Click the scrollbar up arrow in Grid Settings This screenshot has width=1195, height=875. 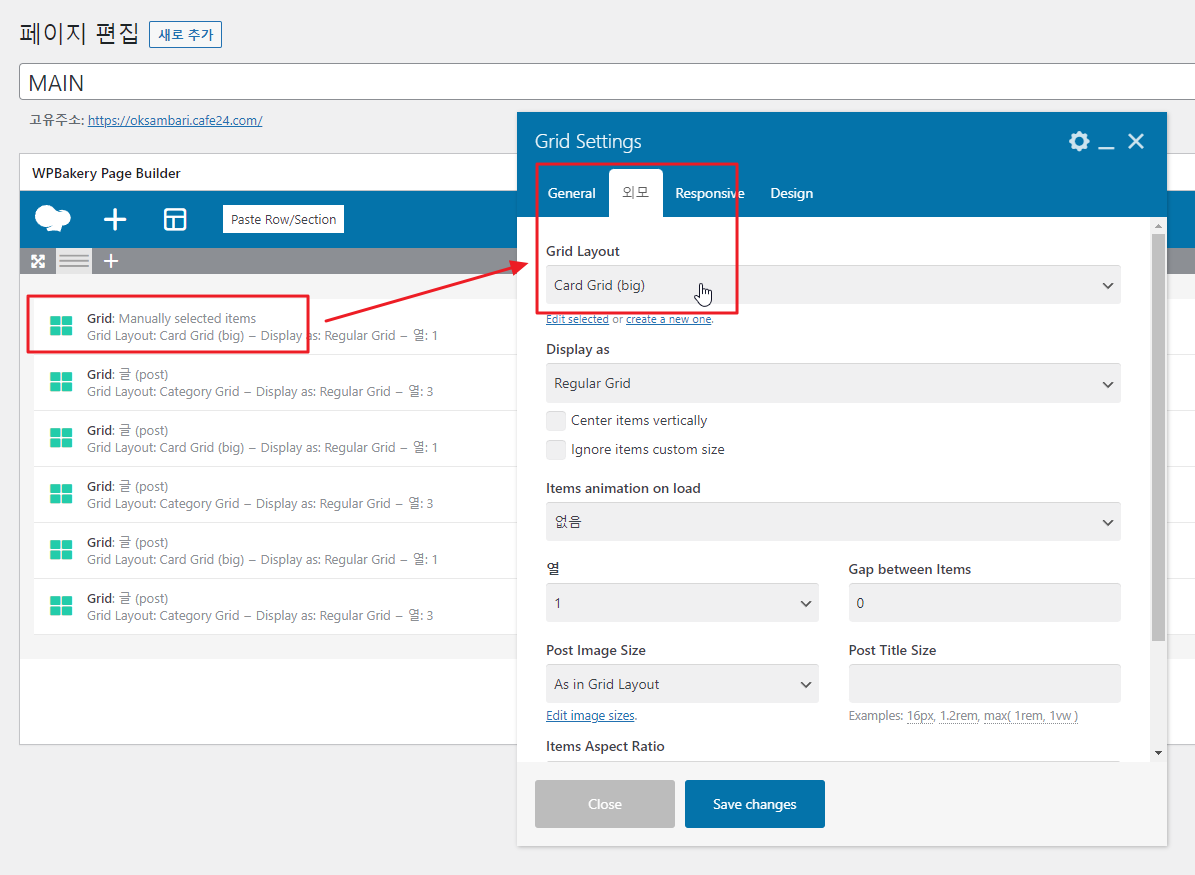[x=1158, y=226]
